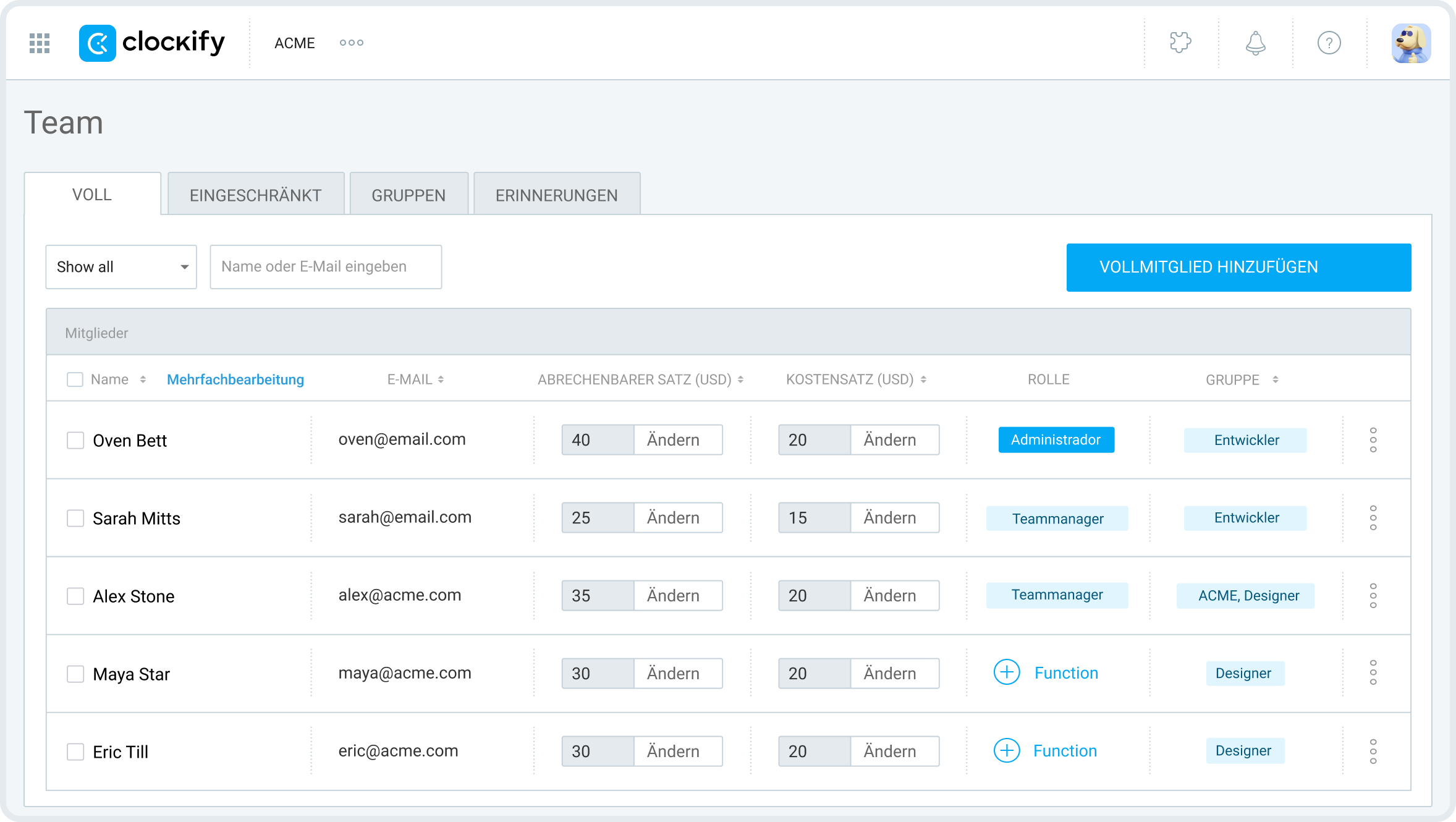Click the Clockify logo

(x=152, y=43)
